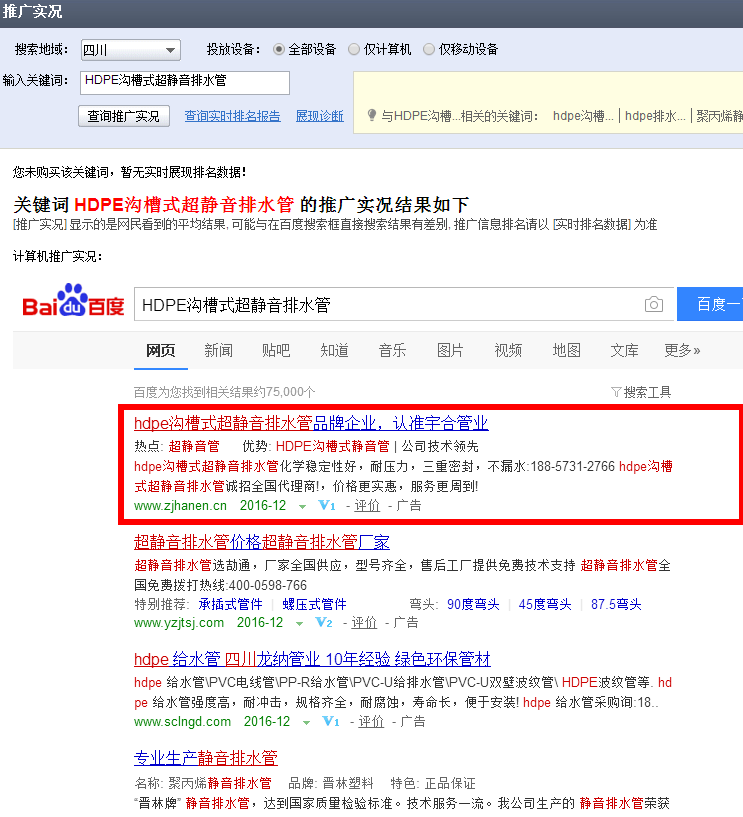743x817 pixels.
Task: Switch to 文库 tab
Action: [624, 350]
